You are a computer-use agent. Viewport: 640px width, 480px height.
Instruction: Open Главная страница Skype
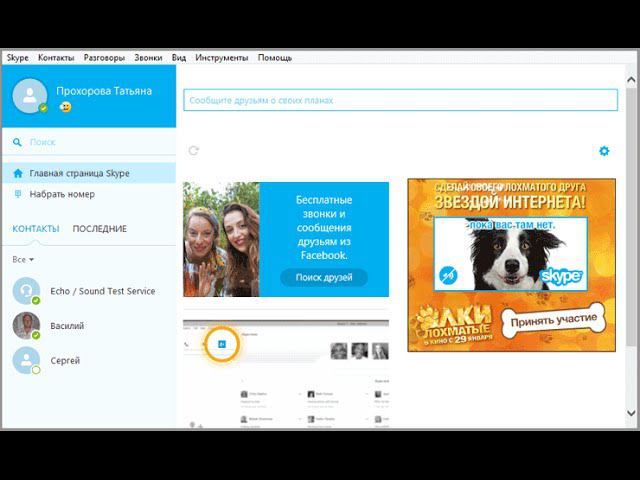(89, 173)
